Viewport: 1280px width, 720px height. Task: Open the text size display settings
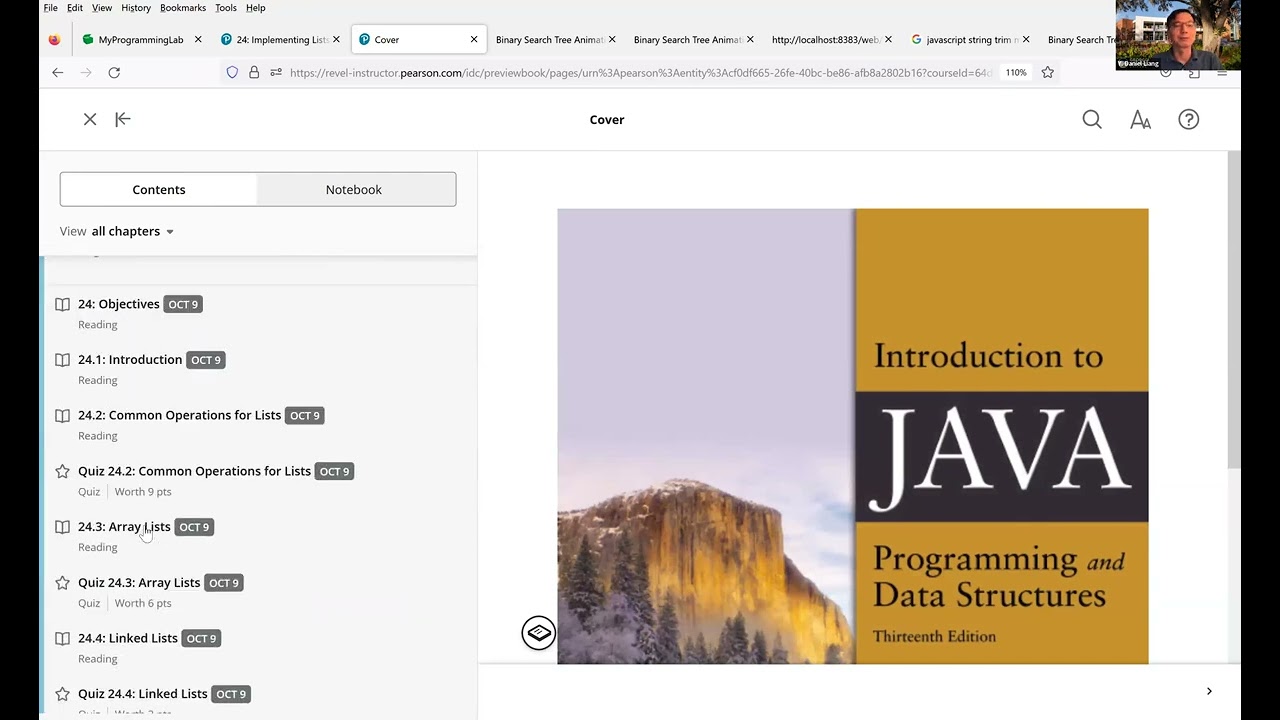pyautogui.click(x=1140, y=119)
